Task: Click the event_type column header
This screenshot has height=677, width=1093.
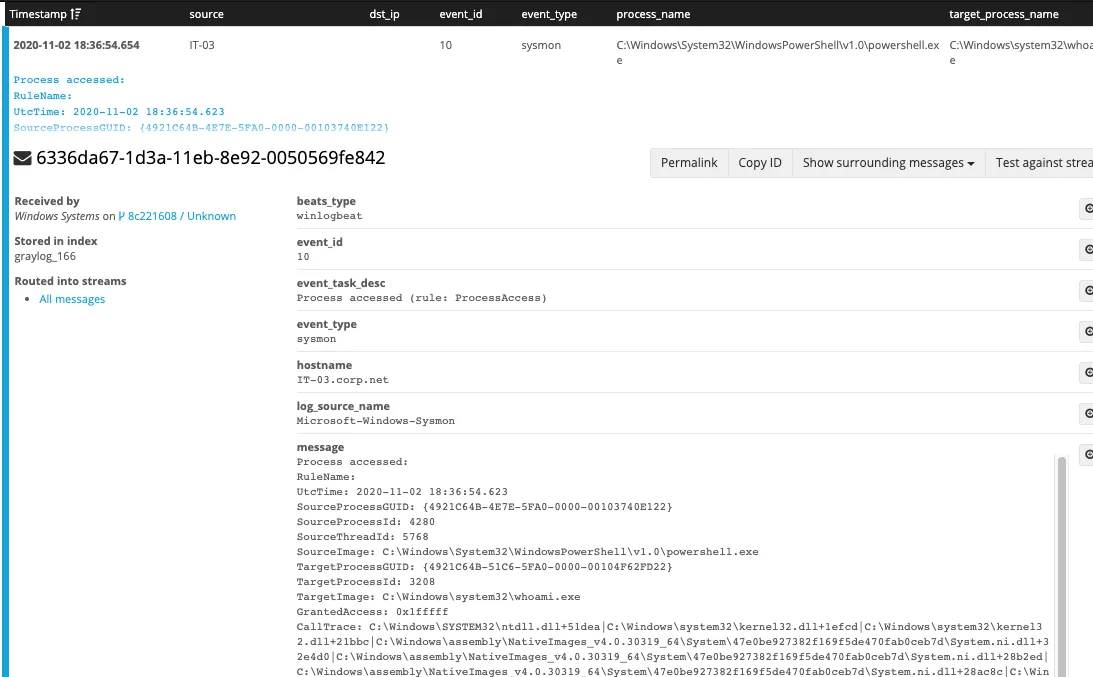Action: [x=549, y=14]
